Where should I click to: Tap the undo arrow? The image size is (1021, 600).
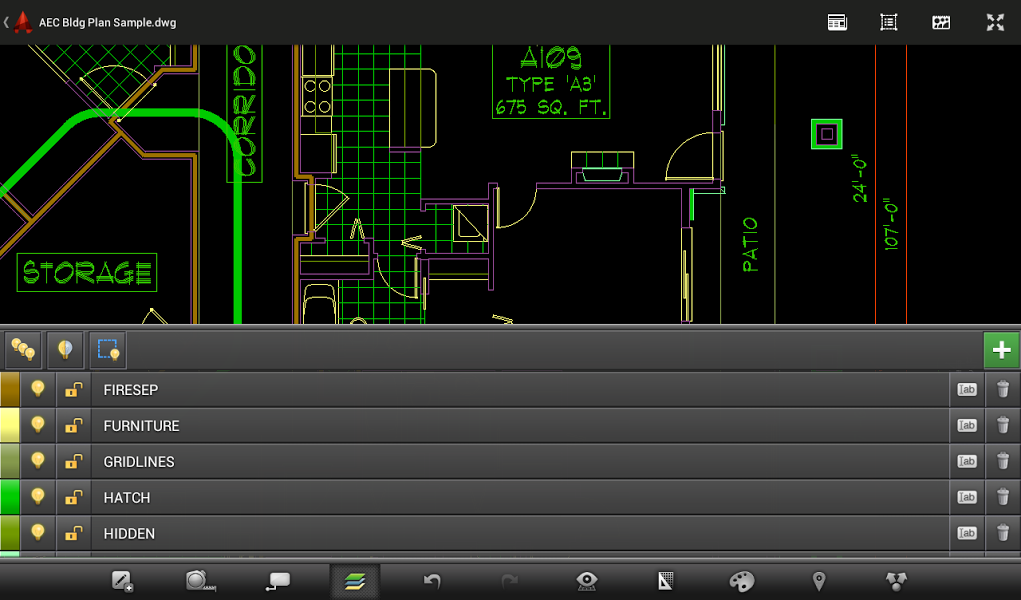click(432, 580)
